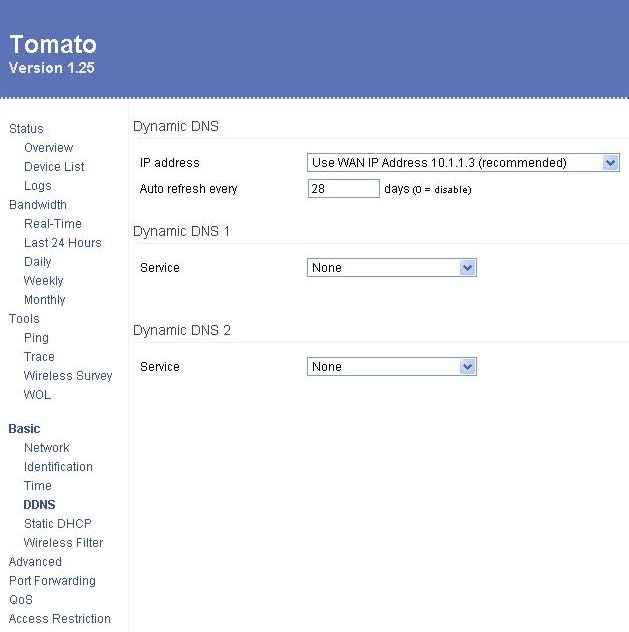
Task: Go to Device List page
Action: (54, 166)
